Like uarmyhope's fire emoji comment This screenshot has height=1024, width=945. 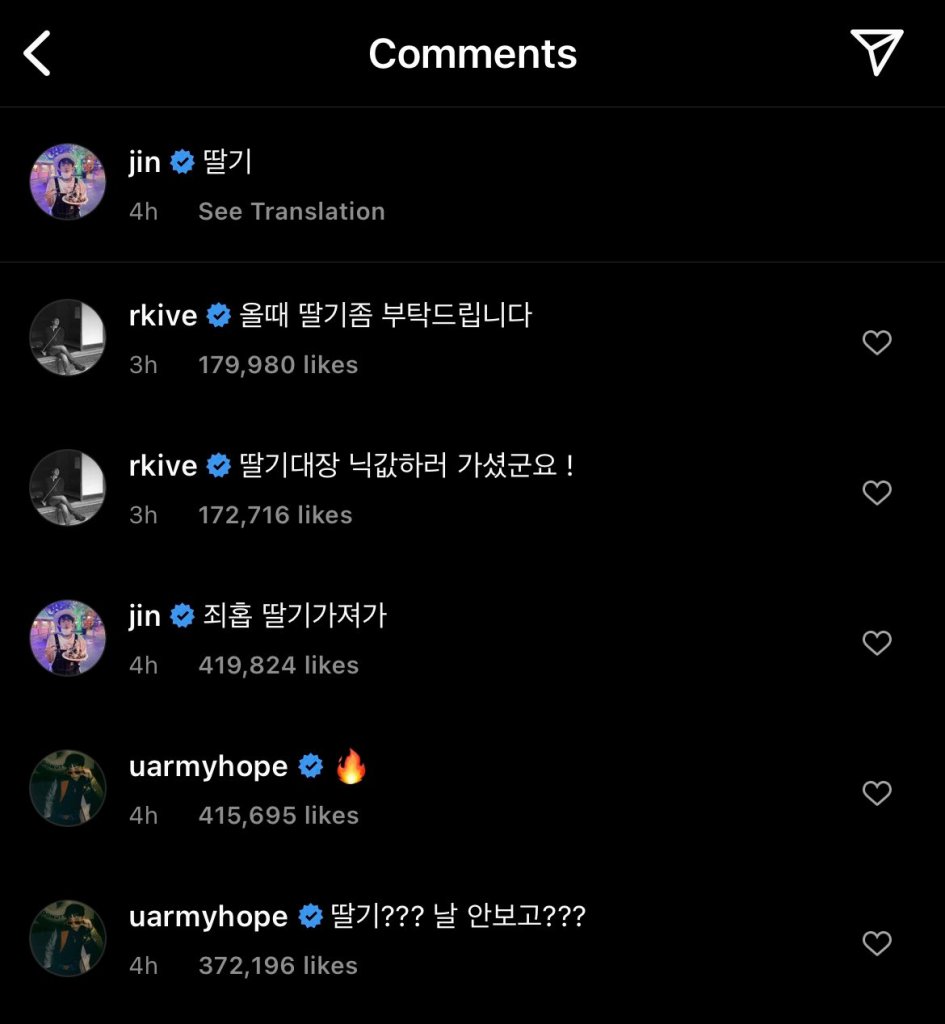tap(876, 793)
